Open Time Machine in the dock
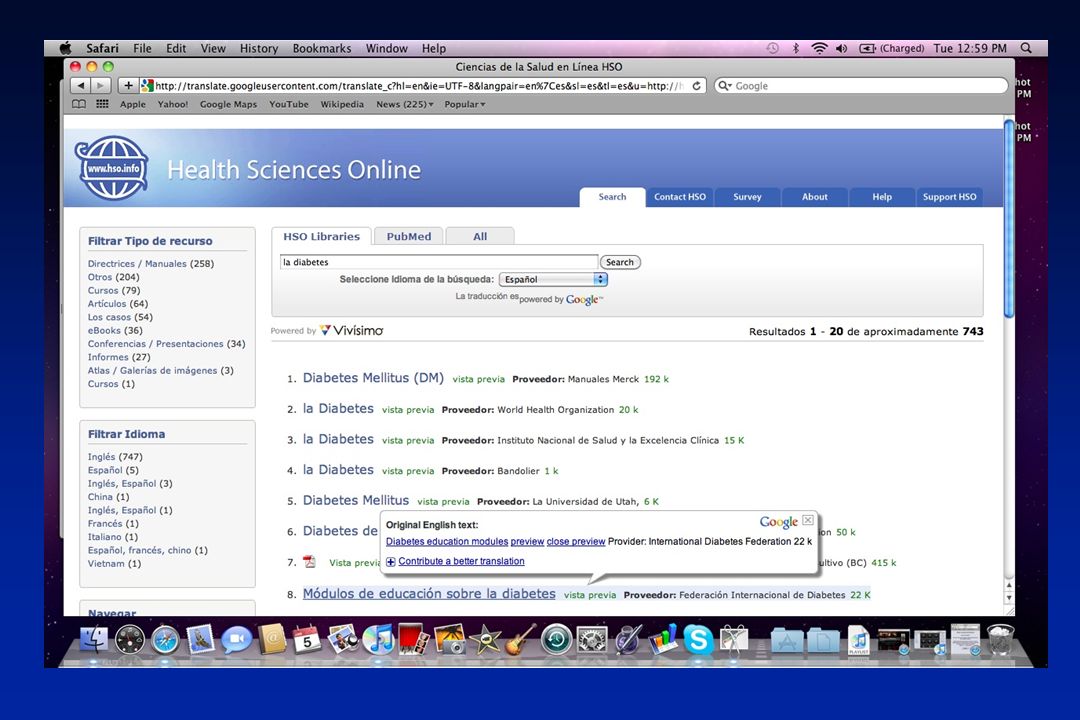 click(x=557, y=640)
